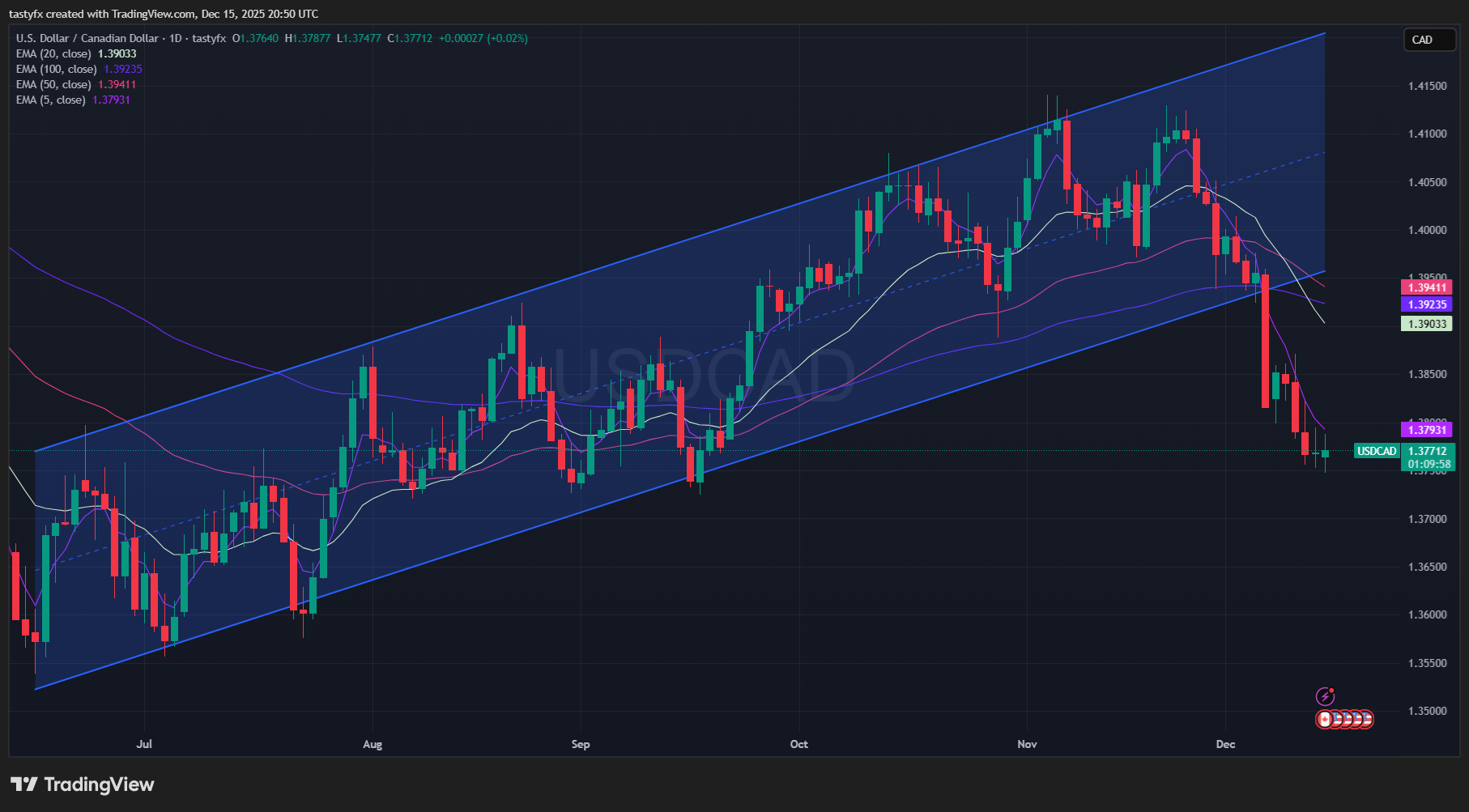Screen dimensions: 1469x812
Task: Click the pink 1.39411 EMA price tag on the axis
Action: pos(1428,287)
